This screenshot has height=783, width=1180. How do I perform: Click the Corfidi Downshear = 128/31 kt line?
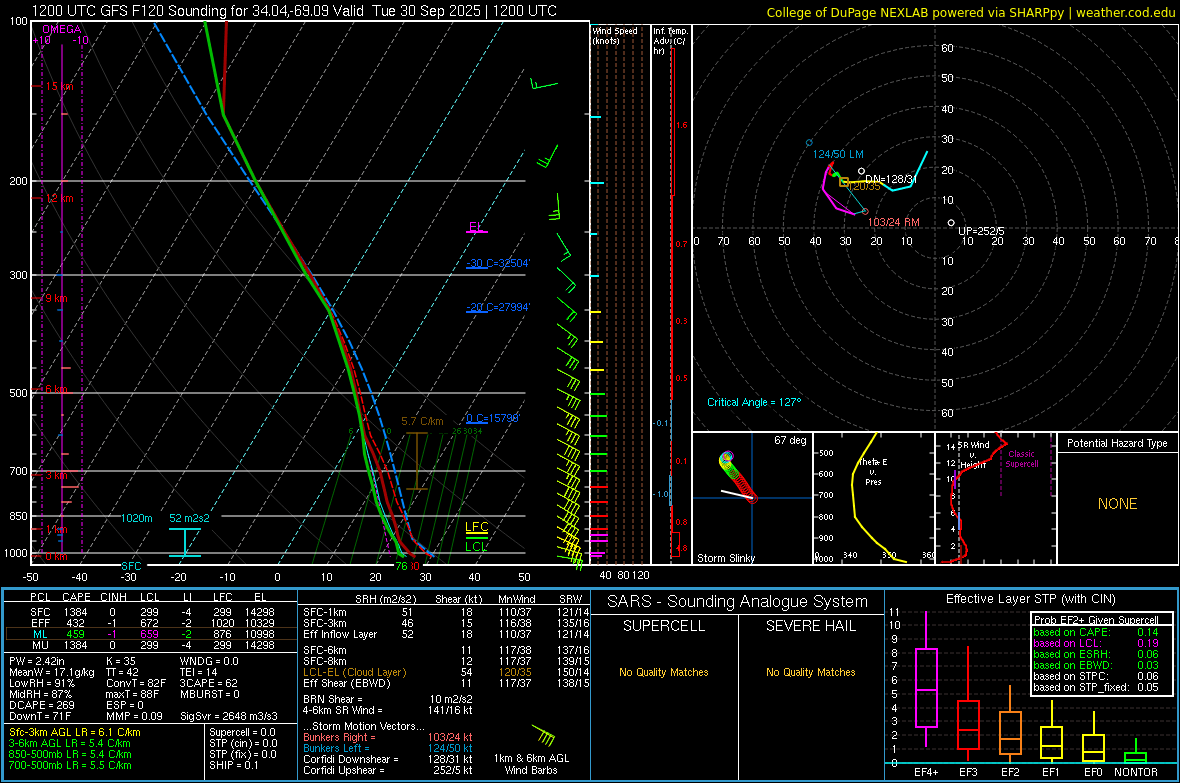click(388, 759)
